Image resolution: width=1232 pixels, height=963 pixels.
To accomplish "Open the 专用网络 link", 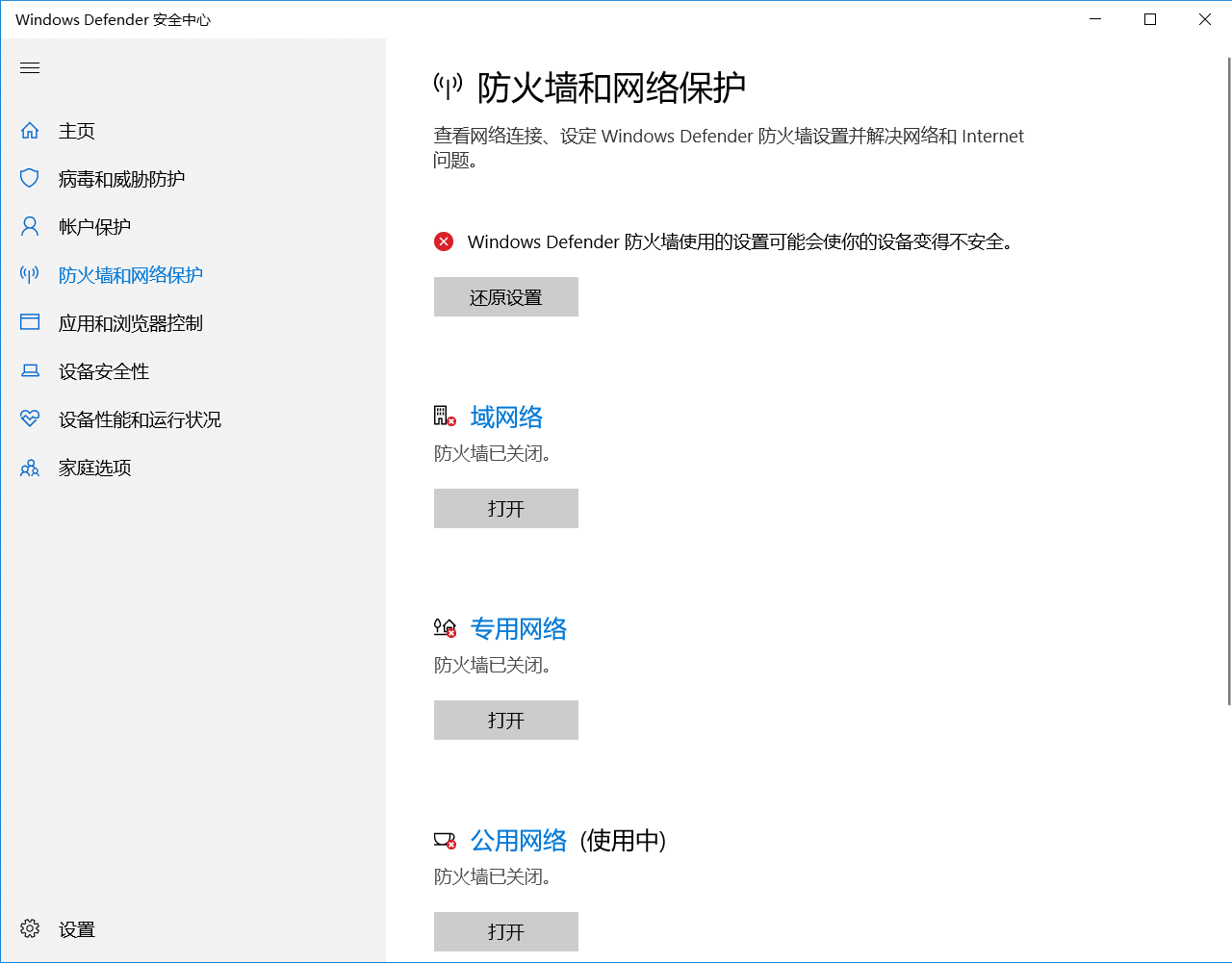I will point(519,628).
